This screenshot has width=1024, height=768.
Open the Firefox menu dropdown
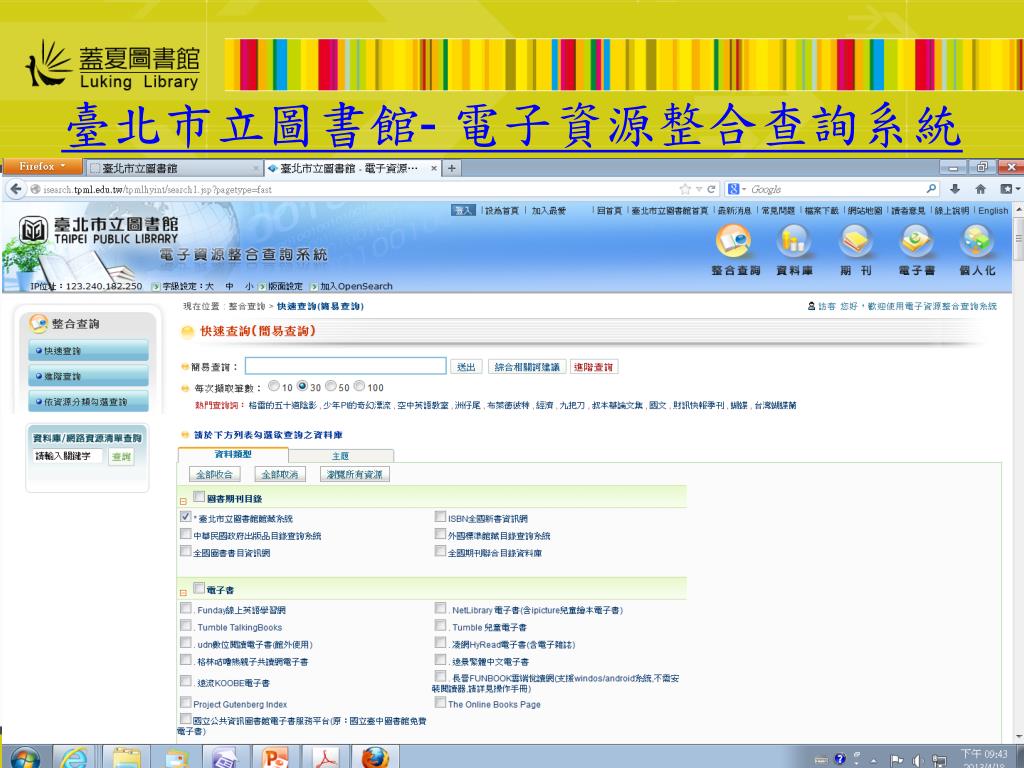(x=42, y=167)
